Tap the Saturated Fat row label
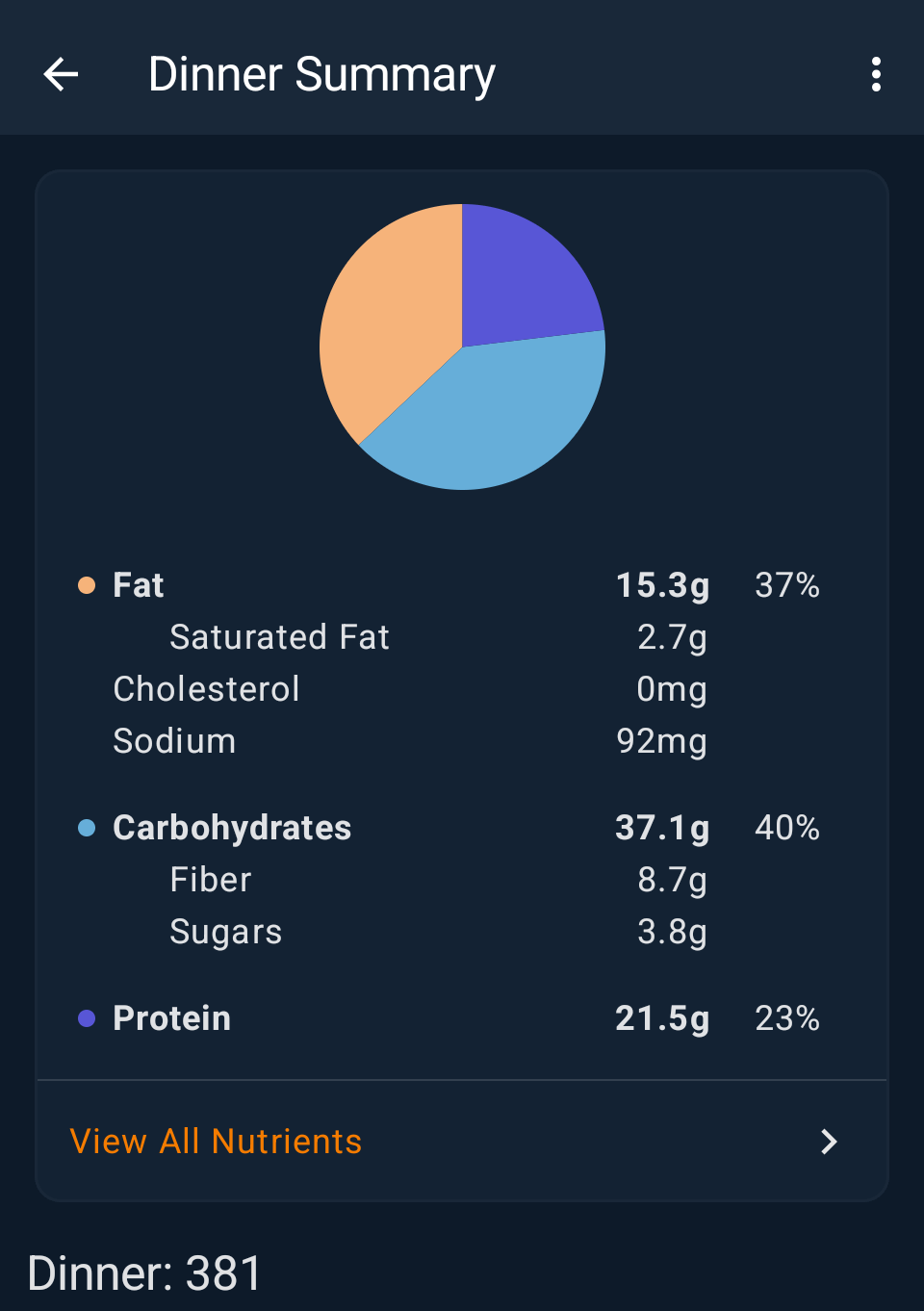The width and height of the screenshot is (924, 1311). (x=279, y=637)
